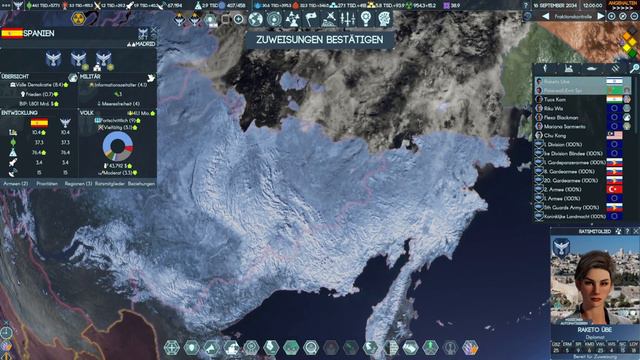640x360 pixels.
Task: Switch list to habitats tab icon
Action: pyautogui.click(x=615, y=69)
